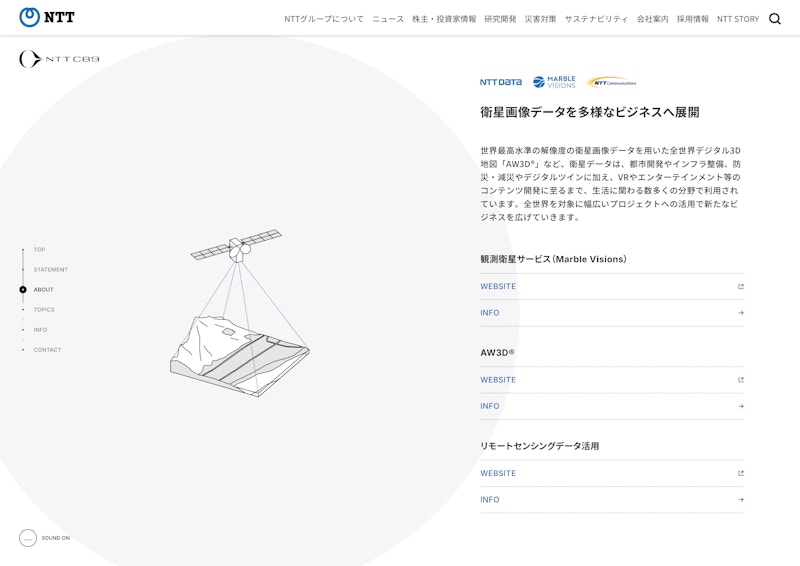The image size is (800, 566).
Task: Open NTT STORY menu item
Action: pos(738,19)
